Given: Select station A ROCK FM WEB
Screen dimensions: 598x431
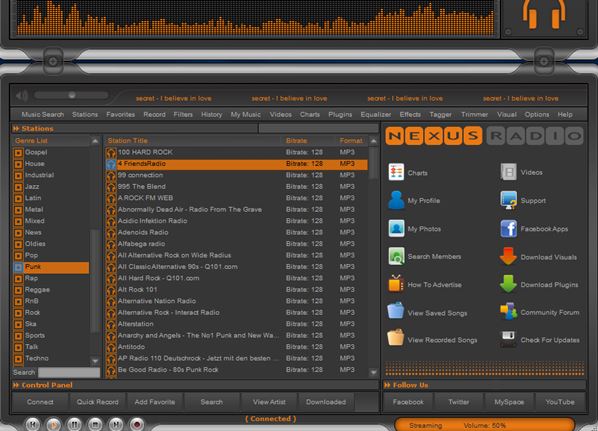Looking at the screenshot, I should (236, 198).
